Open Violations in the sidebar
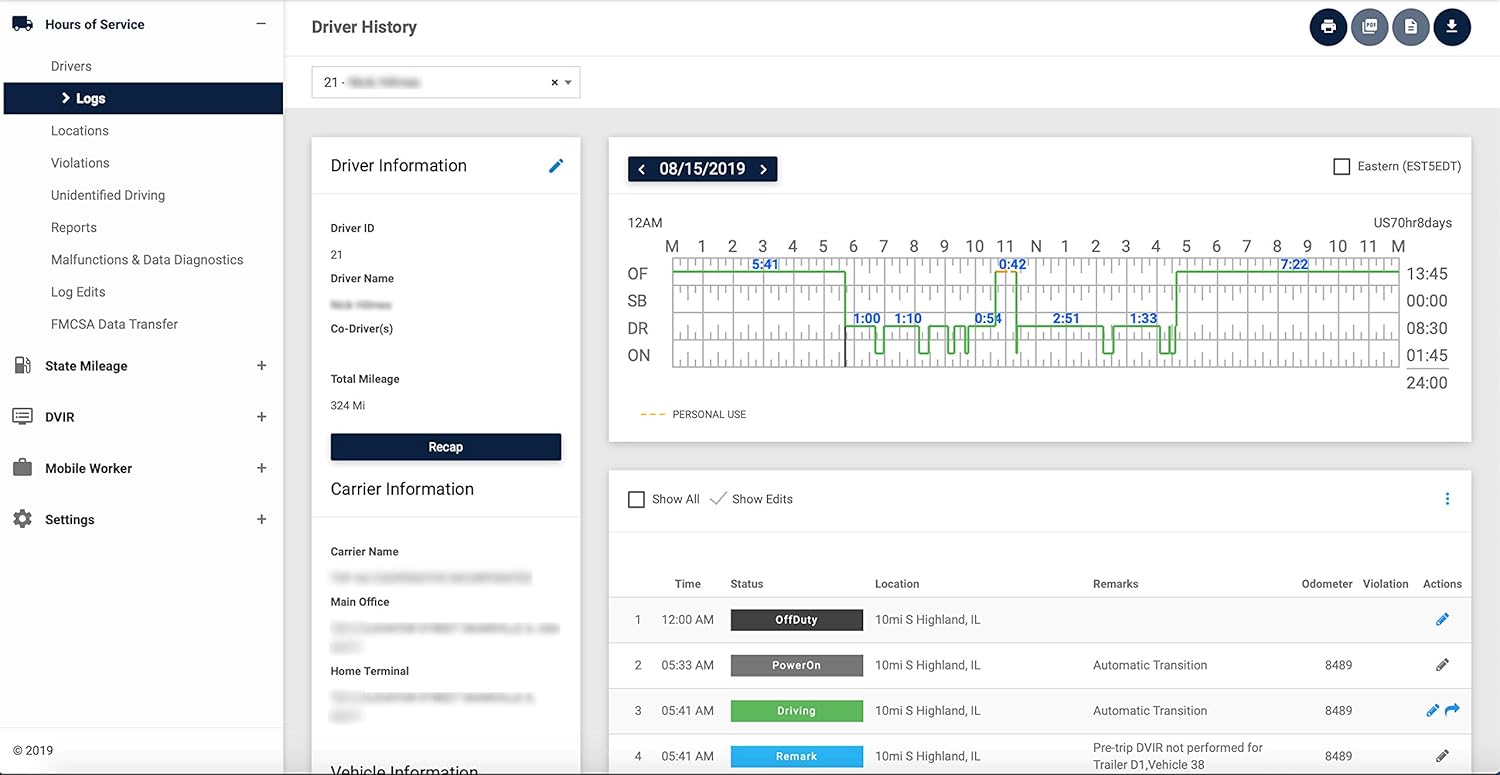Viewport: 1500px width, 775px height. coord(80,163)
